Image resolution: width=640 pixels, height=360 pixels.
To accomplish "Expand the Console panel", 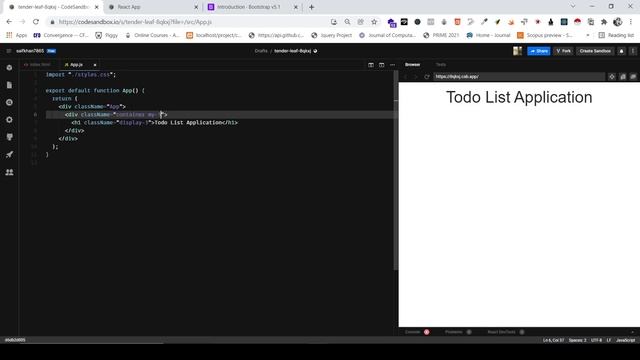I will pyautogui.click(x=417, y=332).
